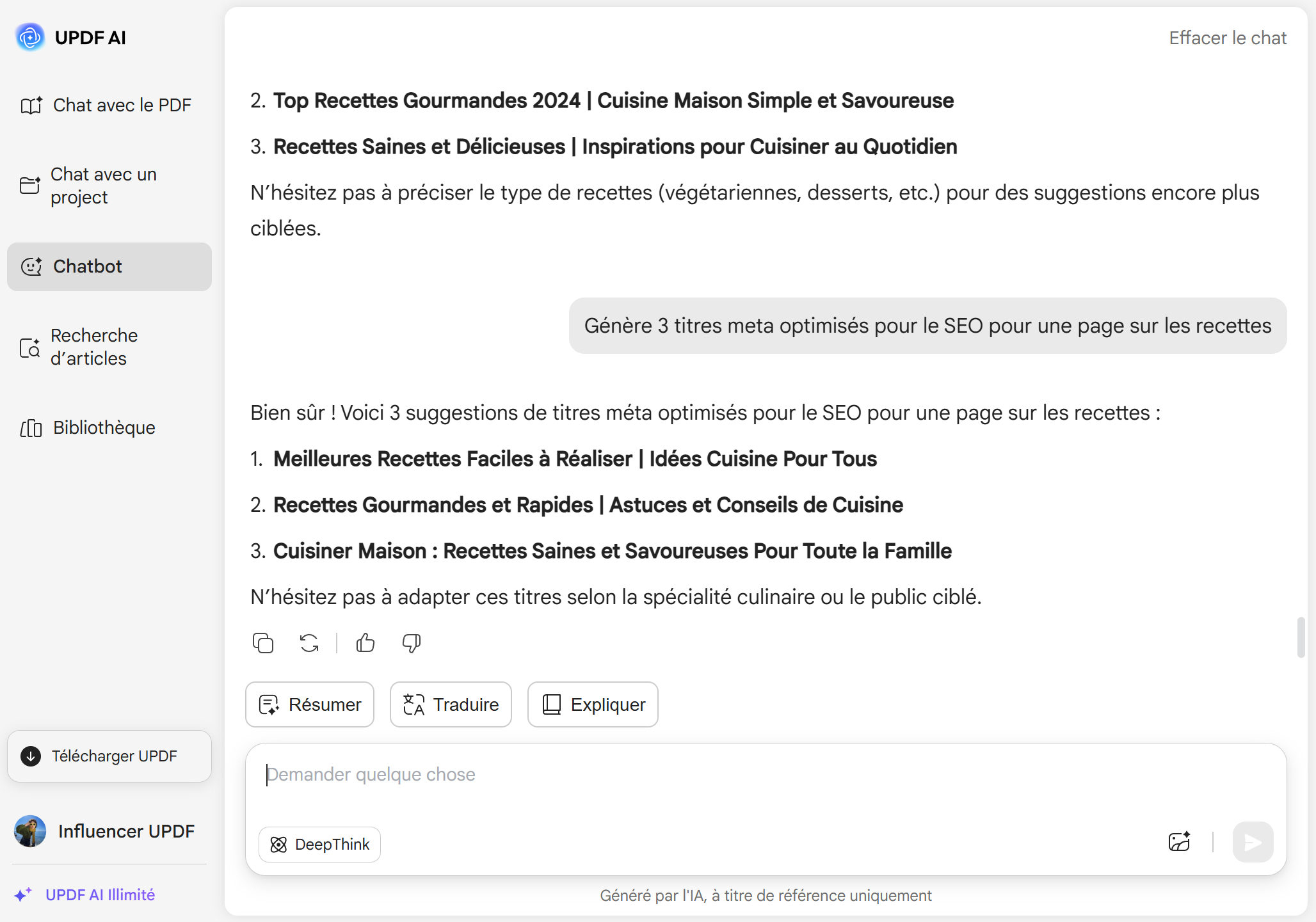The height and width of the screenshot is (922, 1316).
Task: Open the Influencer UPDF profile avatar
Action: [30, 831]
